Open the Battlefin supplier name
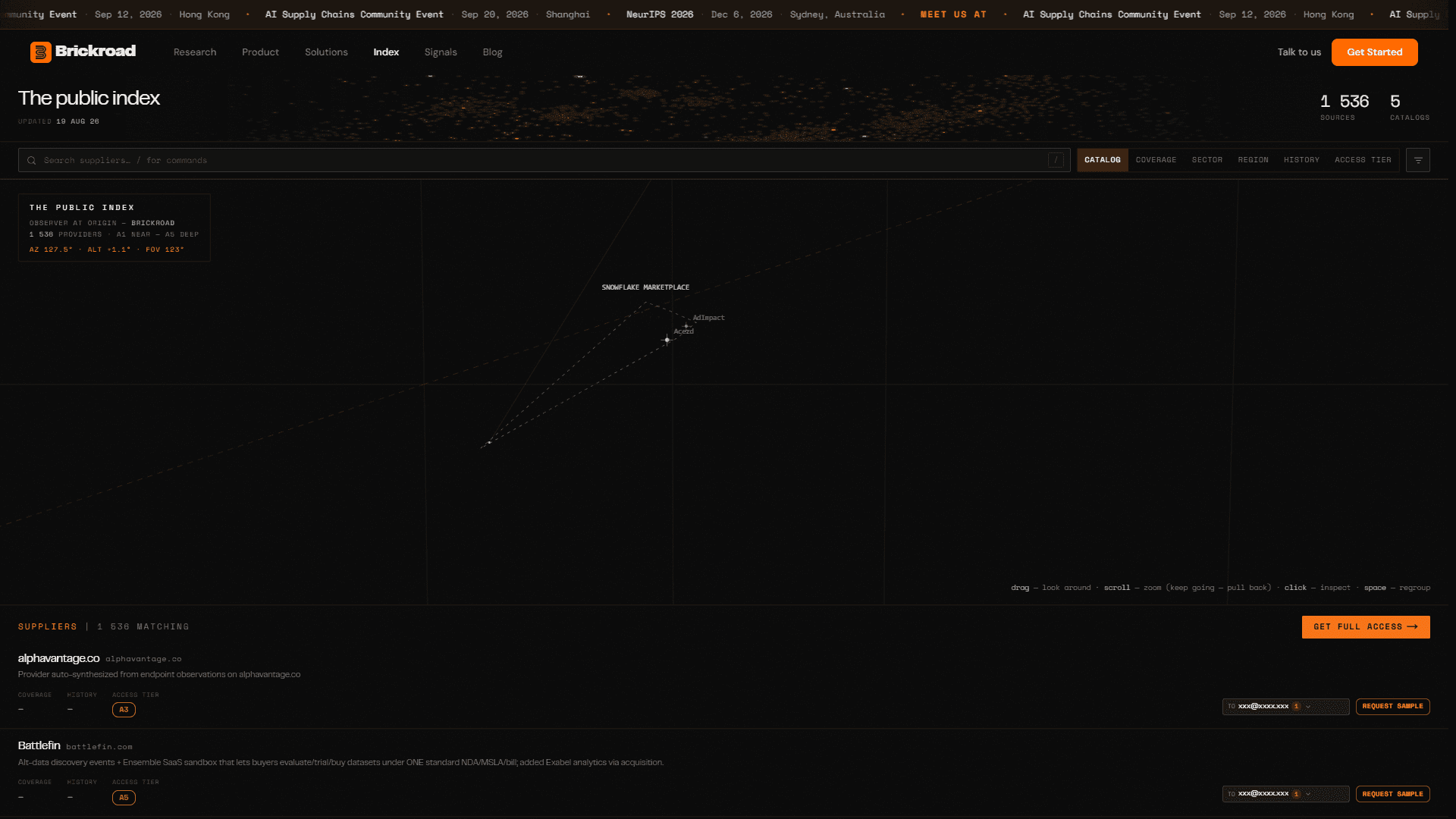The width and height of the screenshot is (1456, 819). 39,745
